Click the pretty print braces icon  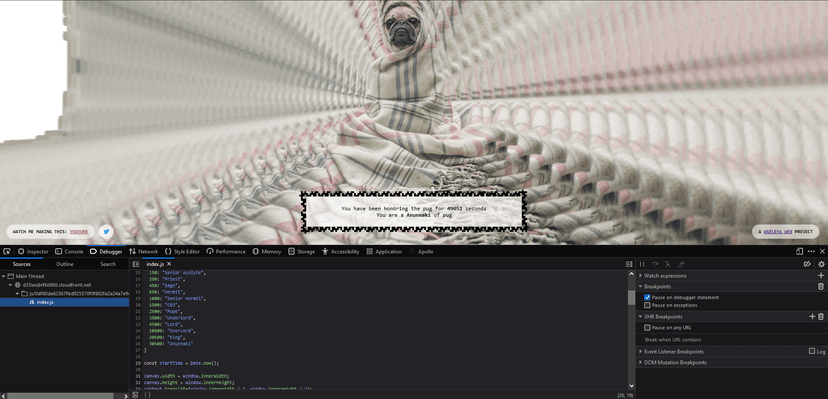(x=147, y=395)
